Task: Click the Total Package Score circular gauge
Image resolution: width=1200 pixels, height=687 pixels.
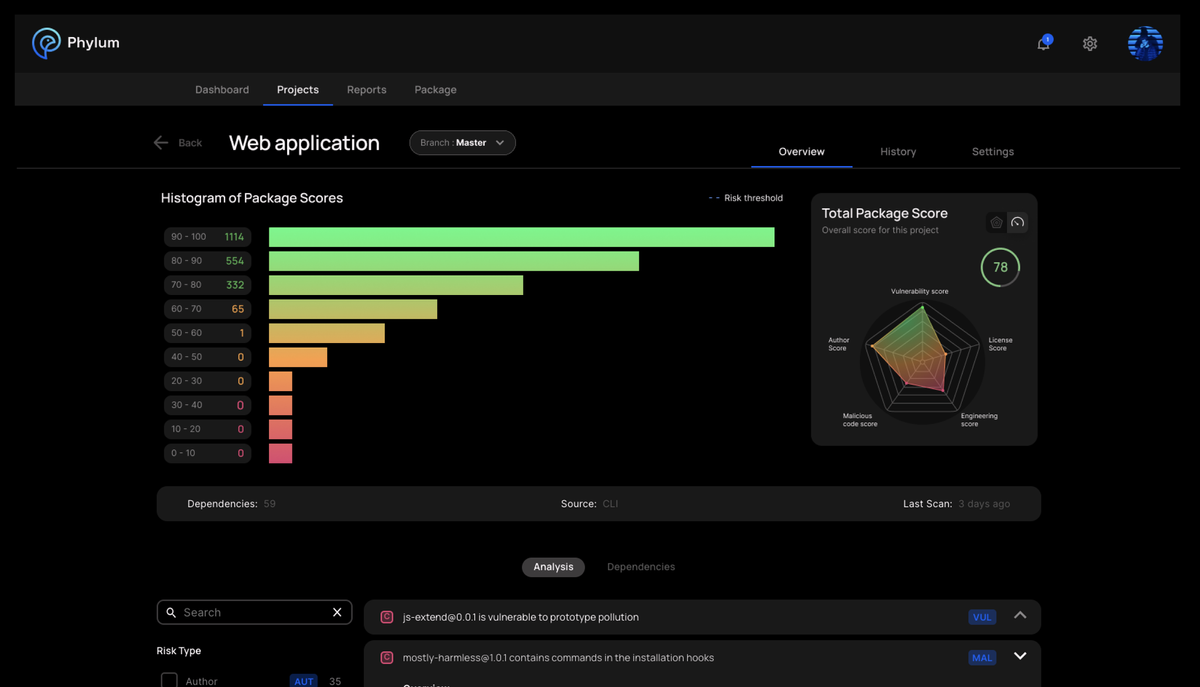Action: [x=999, y=267]
